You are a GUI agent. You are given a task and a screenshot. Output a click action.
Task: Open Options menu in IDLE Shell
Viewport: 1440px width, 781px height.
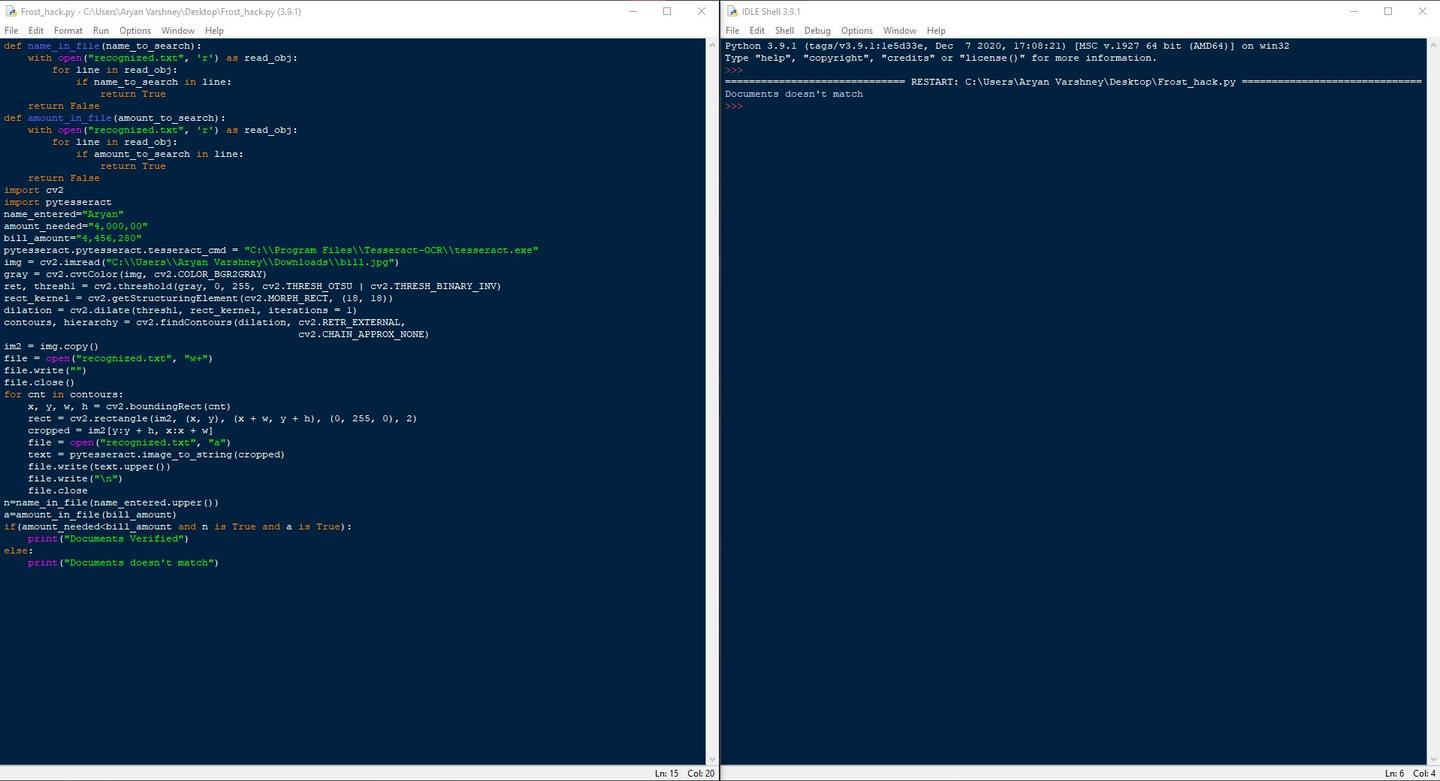[x=857, y=31]
